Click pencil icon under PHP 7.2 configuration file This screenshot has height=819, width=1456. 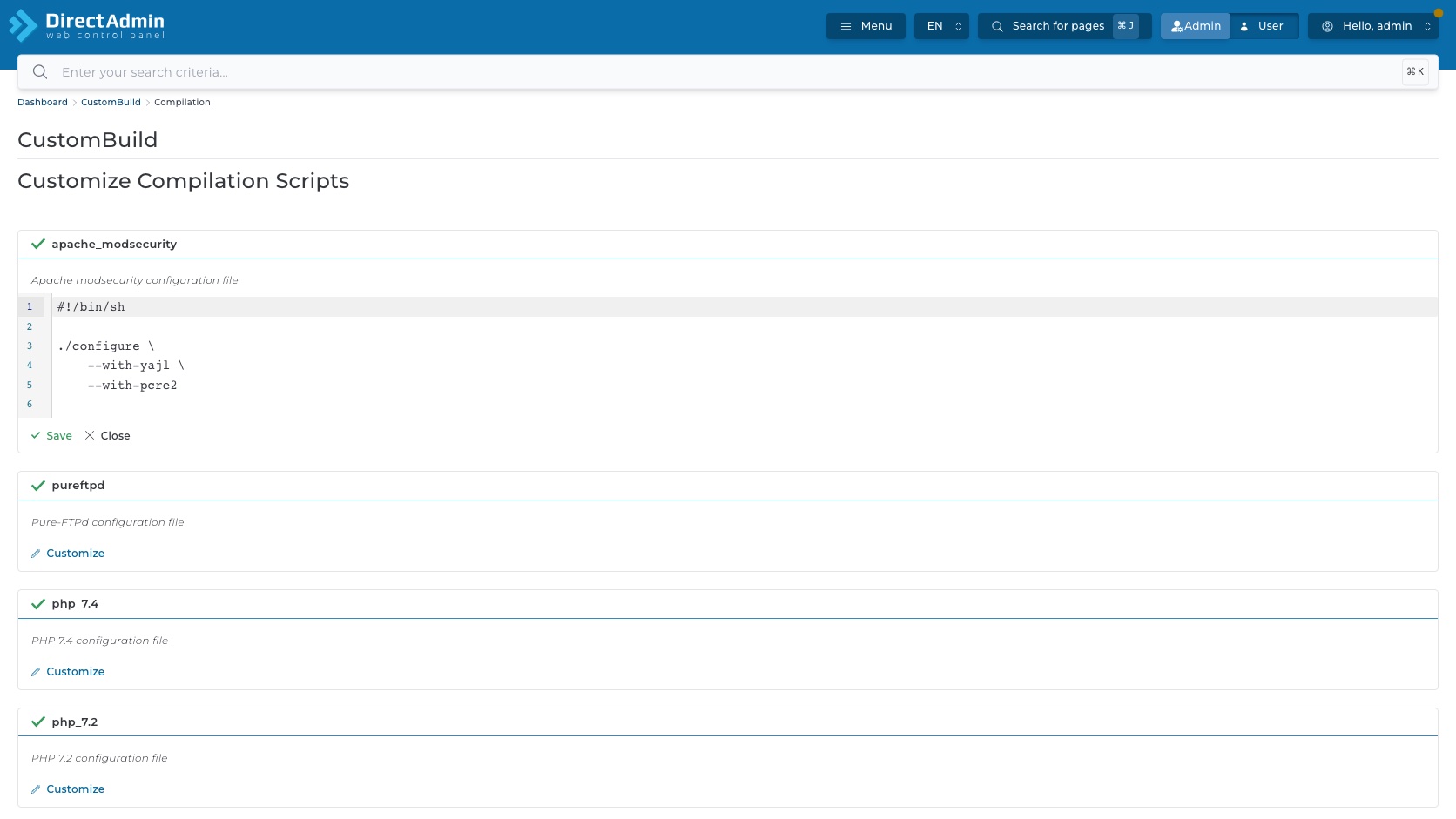[x=36, y=789]
